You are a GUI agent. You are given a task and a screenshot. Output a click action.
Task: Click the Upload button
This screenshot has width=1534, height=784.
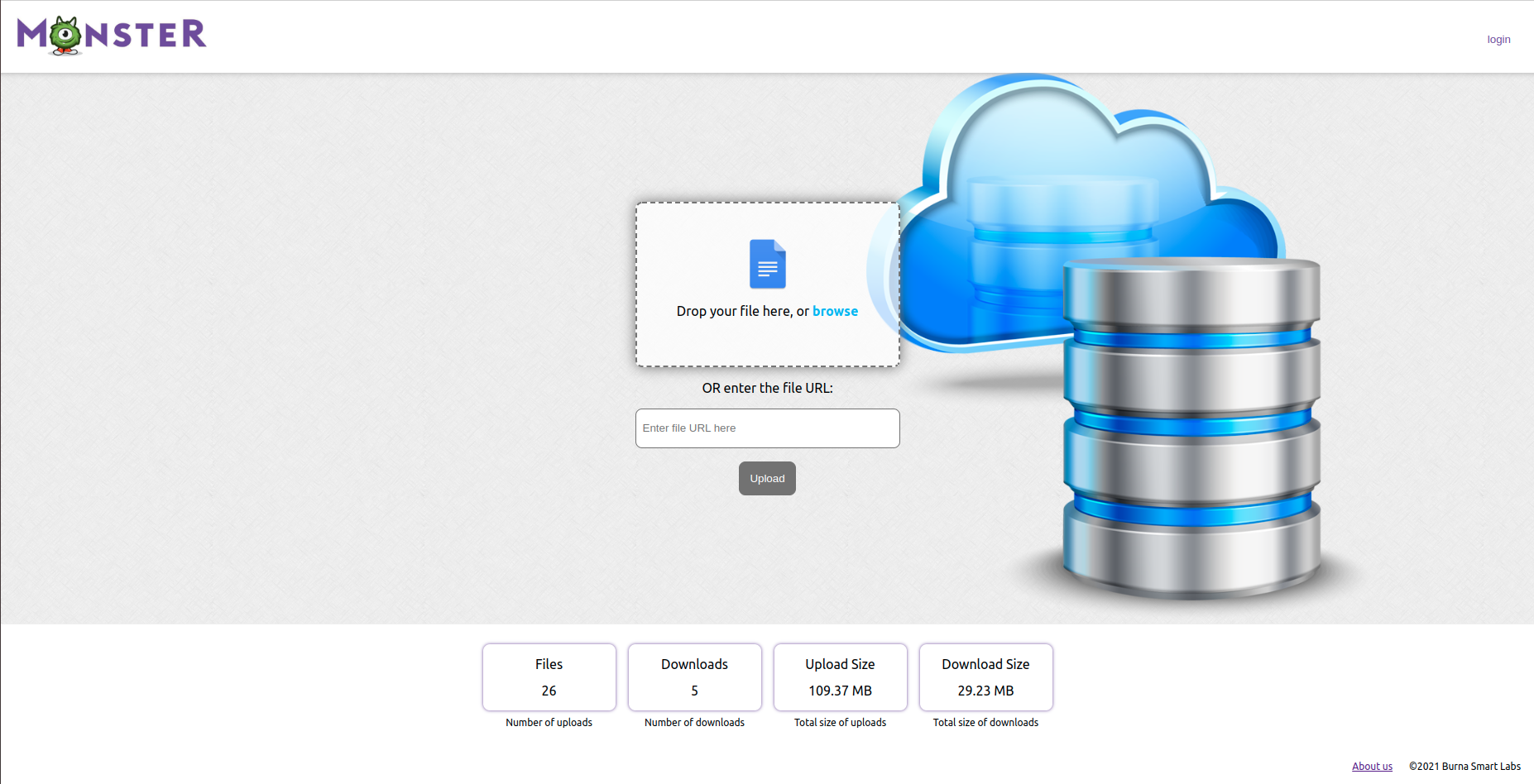(x=767, y=479)
